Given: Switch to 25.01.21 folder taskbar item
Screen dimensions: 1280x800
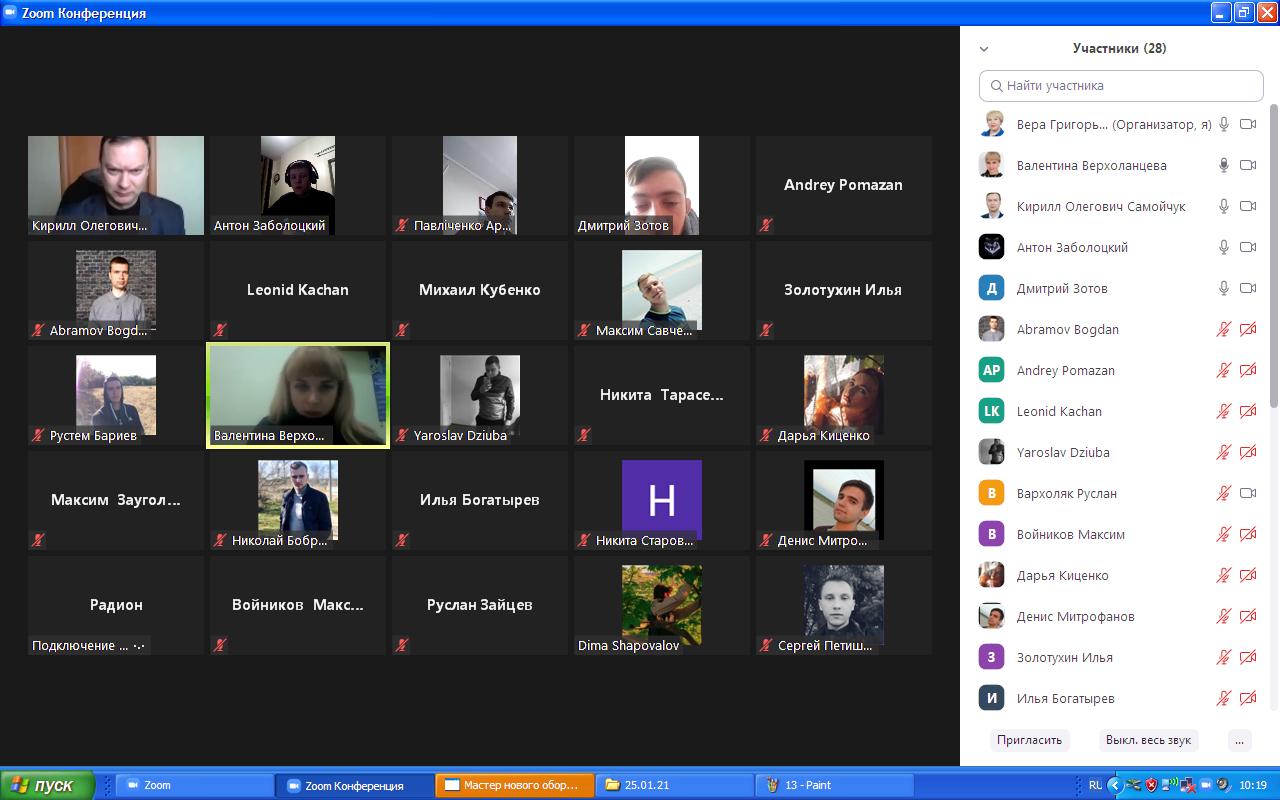Looking at the screenshot, I should point(674,785).
